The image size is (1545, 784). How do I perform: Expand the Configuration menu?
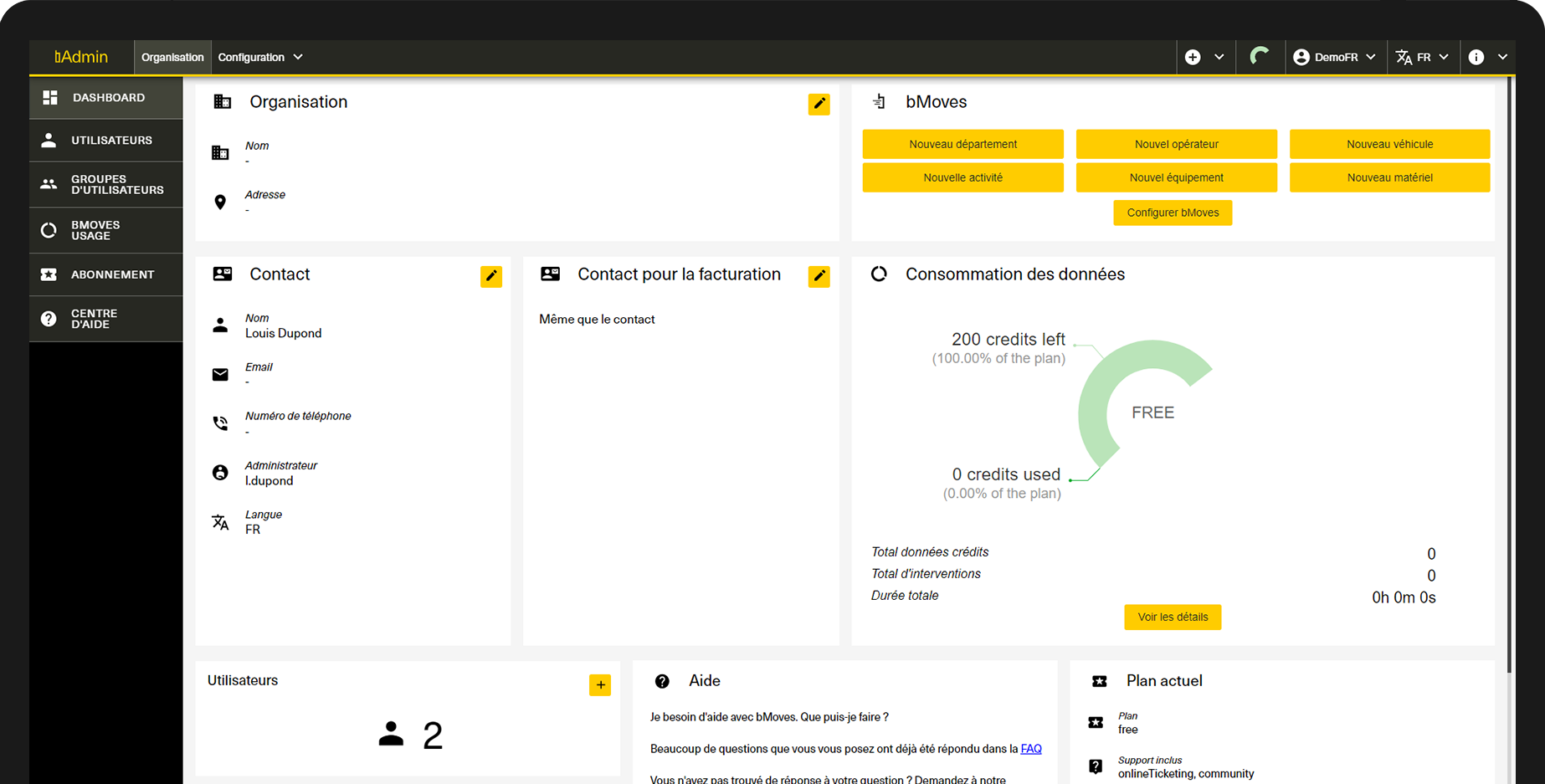point(260,57)
